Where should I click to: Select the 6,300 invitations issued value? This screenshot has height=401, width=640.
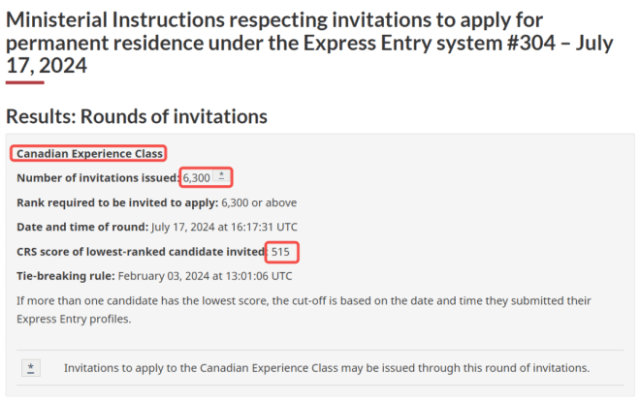click(196, 178)
